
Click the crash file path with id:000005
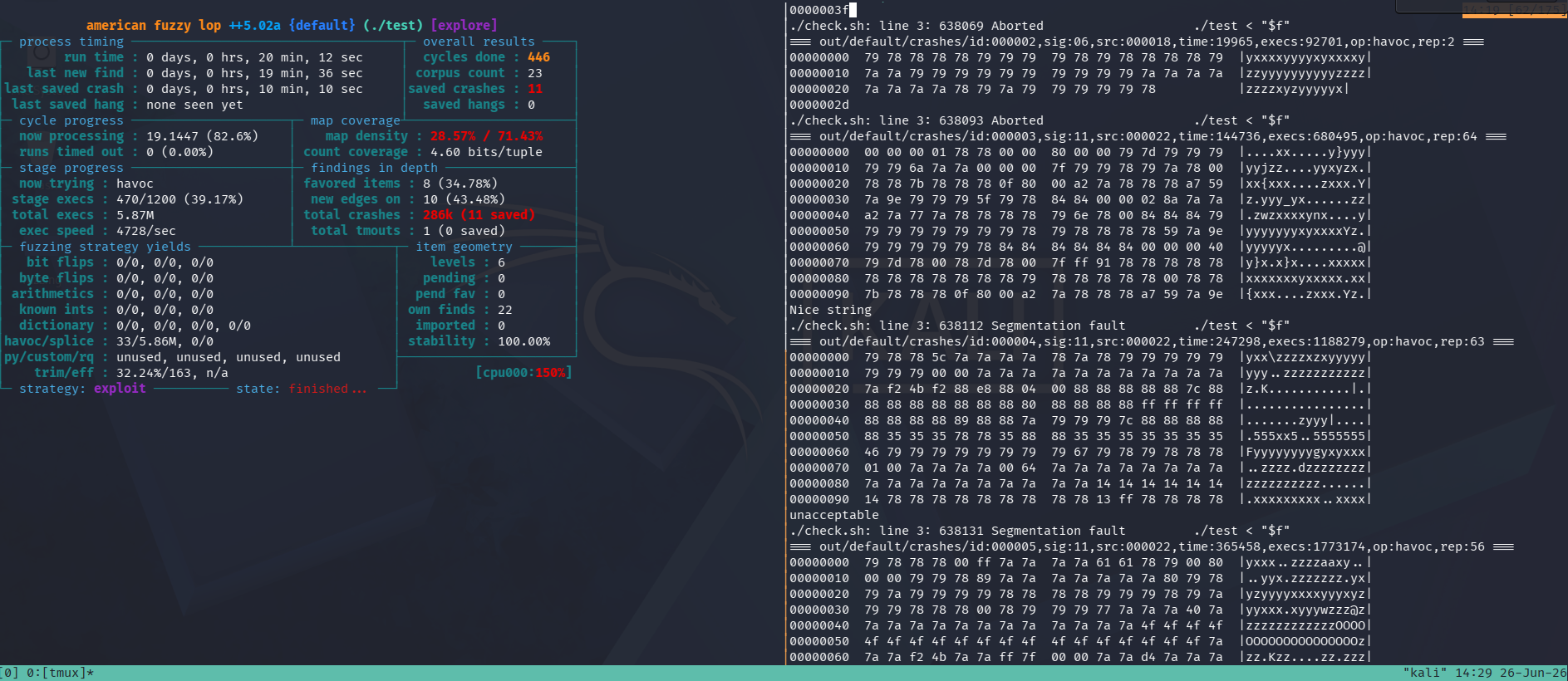(x=1152, y=546)
